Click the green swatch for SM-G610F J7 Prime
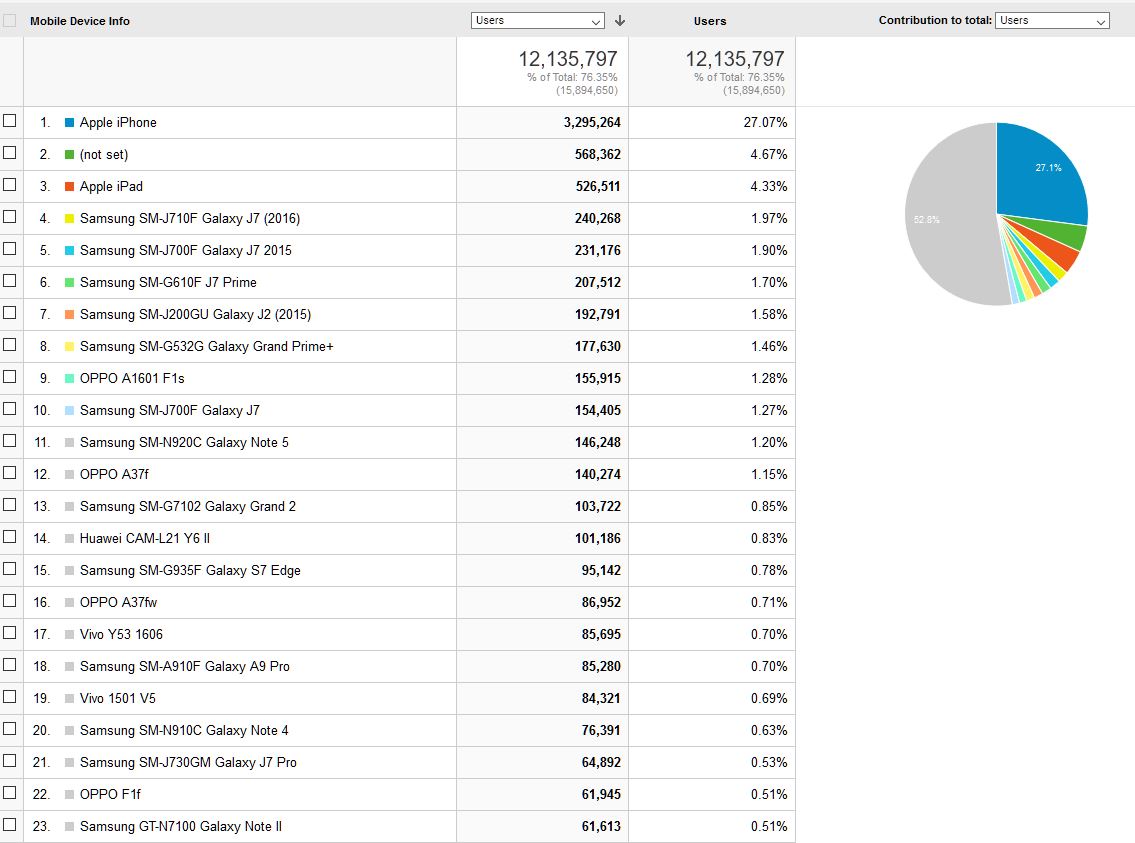 [69, 282]
